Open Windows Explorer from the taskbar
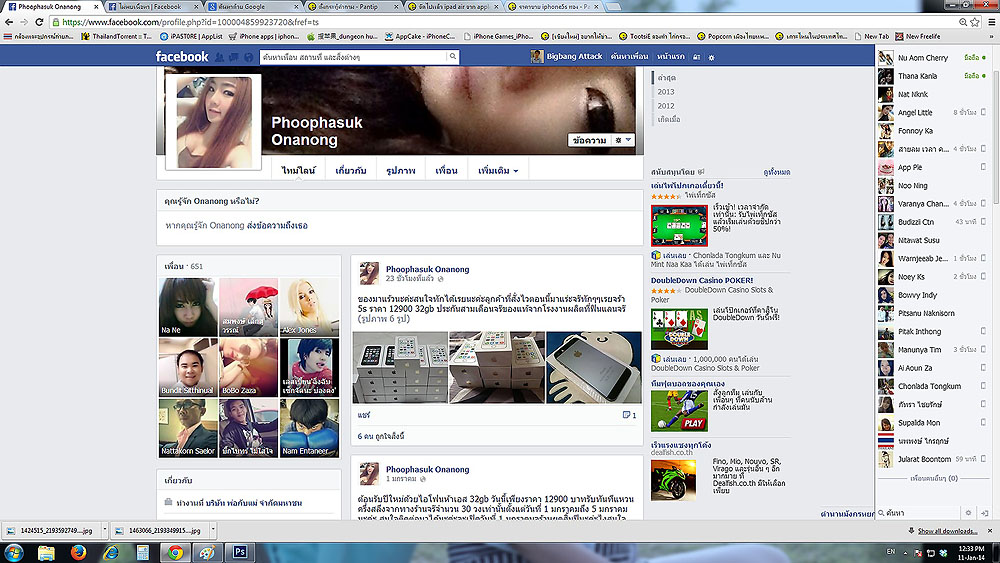 46,552
